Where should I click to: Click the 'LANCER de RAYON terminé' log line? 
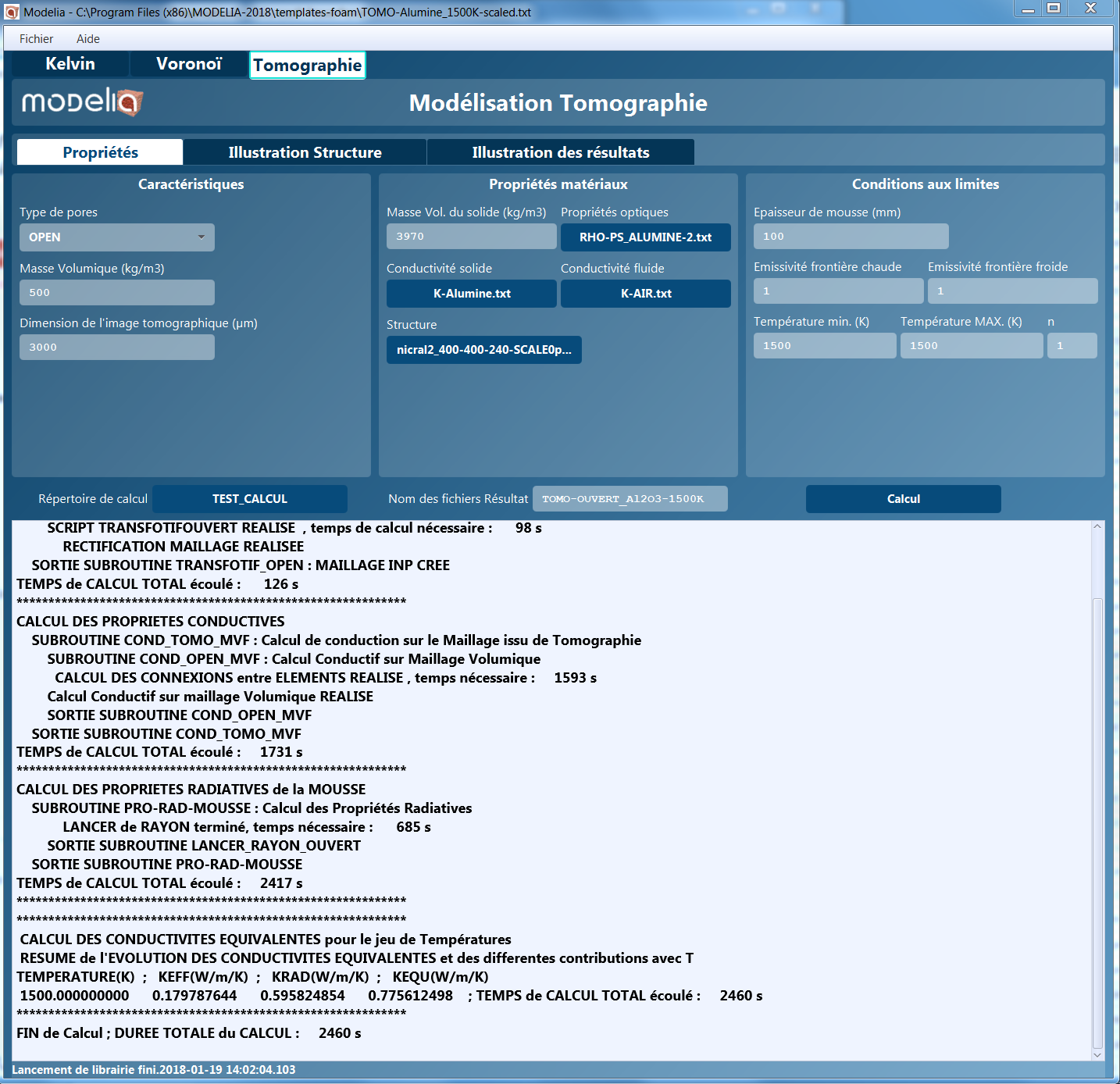[247, 827]
